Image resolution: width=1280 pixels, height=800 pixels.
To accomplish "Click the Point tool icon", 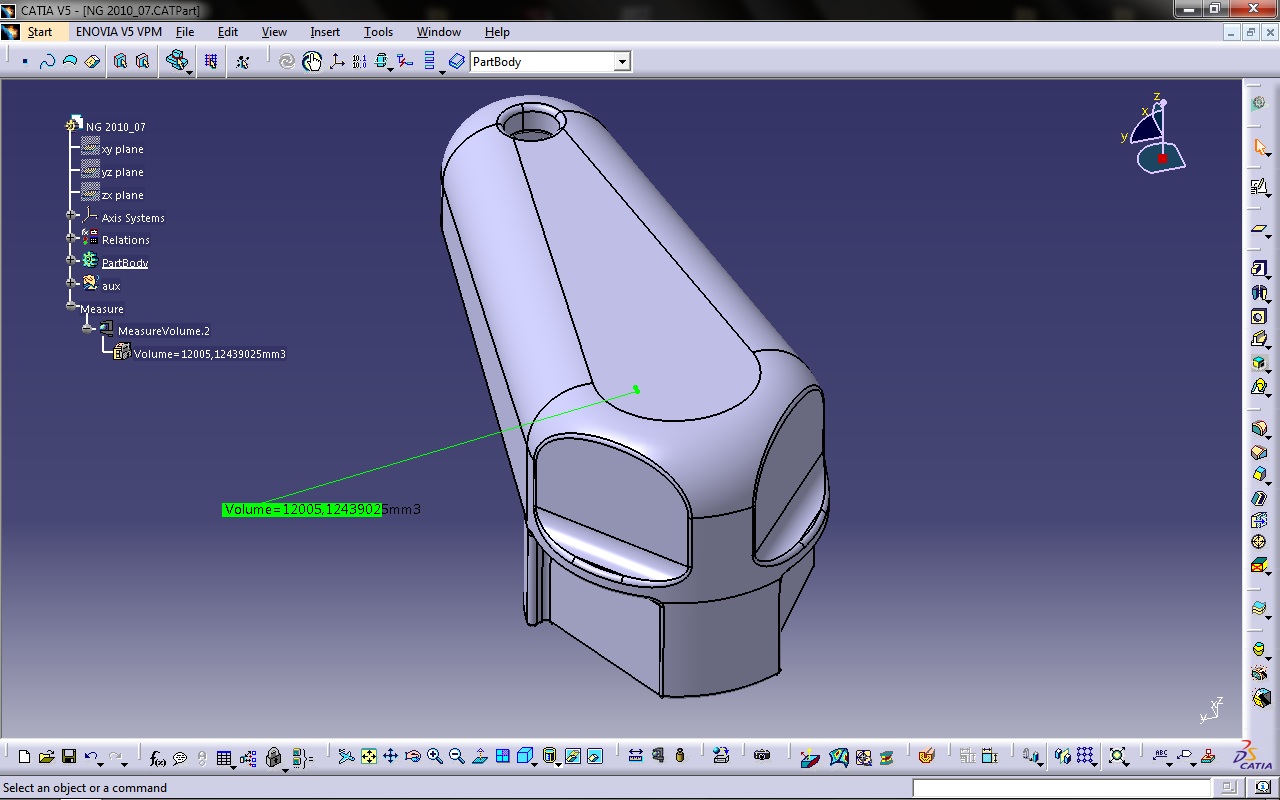I will pyautogui.click(x=25, y=61).
